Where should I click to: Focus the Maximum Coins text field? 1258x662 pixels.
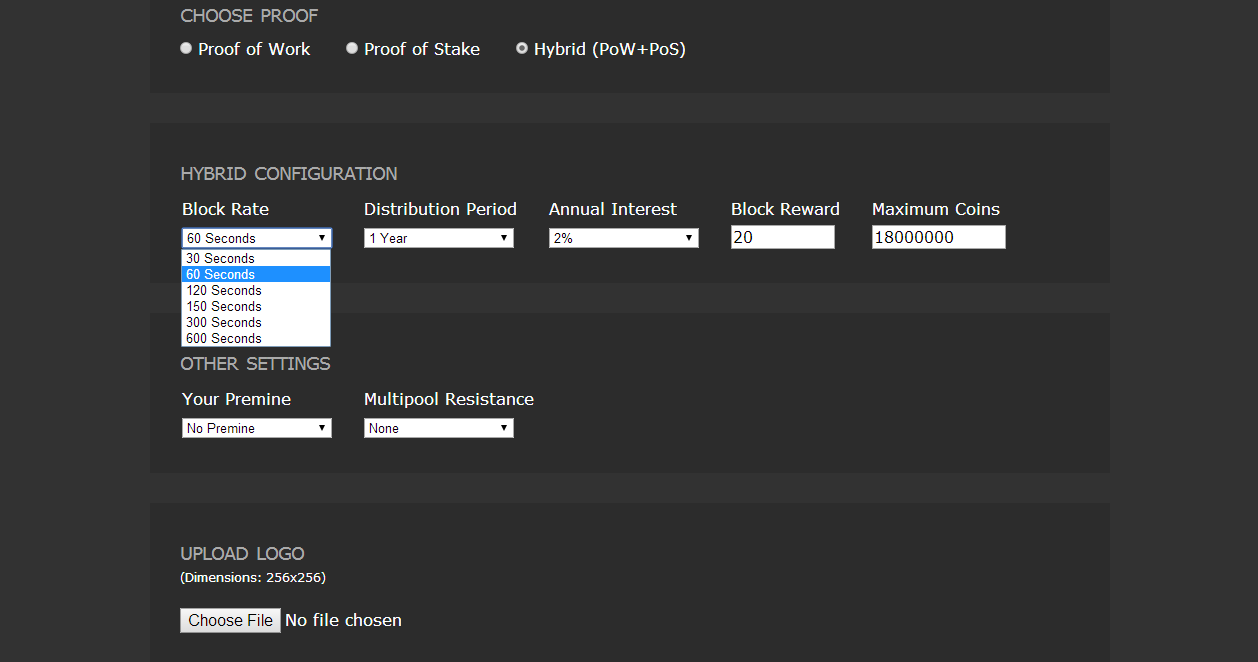(938, 237)
